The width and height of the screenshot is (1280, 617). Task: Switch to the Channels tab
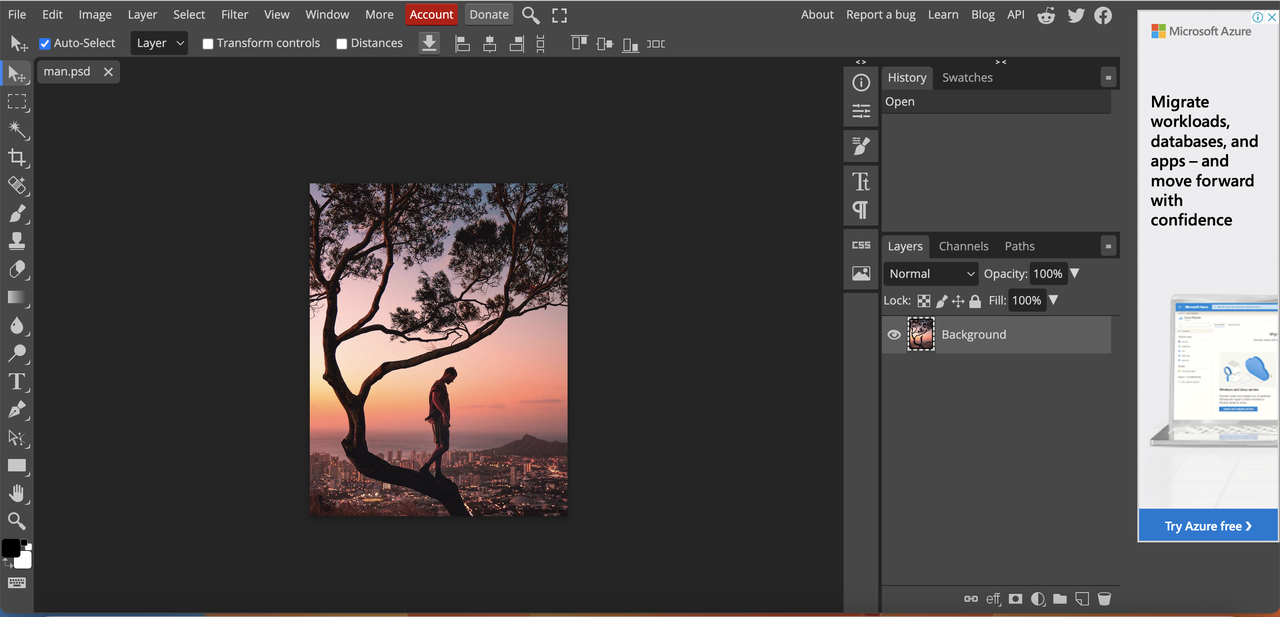tap(963, 246)
